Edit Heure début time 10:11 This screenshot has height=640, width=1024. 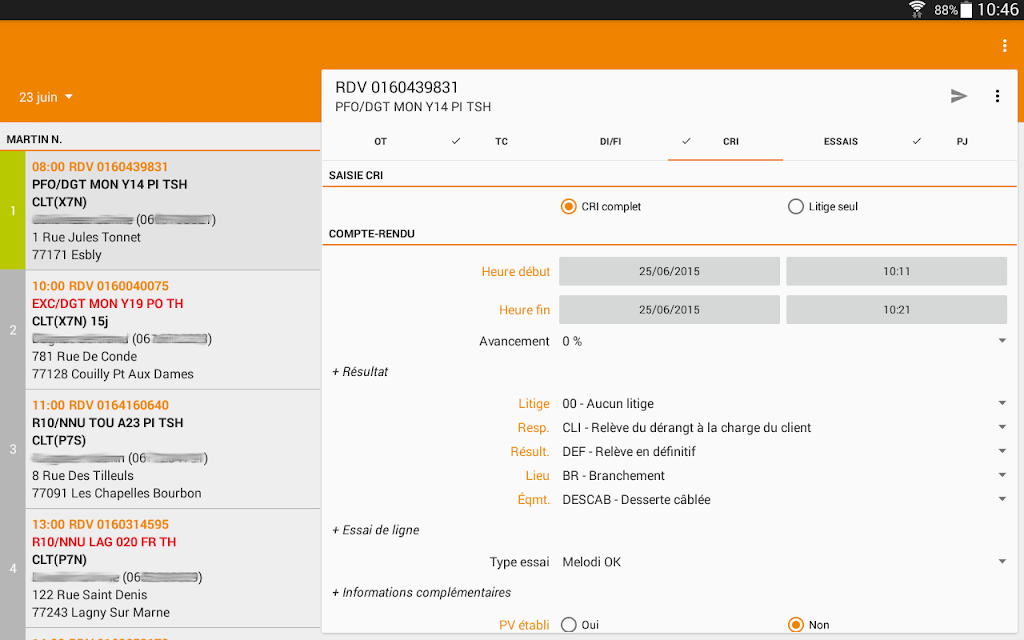click(897, 271)
